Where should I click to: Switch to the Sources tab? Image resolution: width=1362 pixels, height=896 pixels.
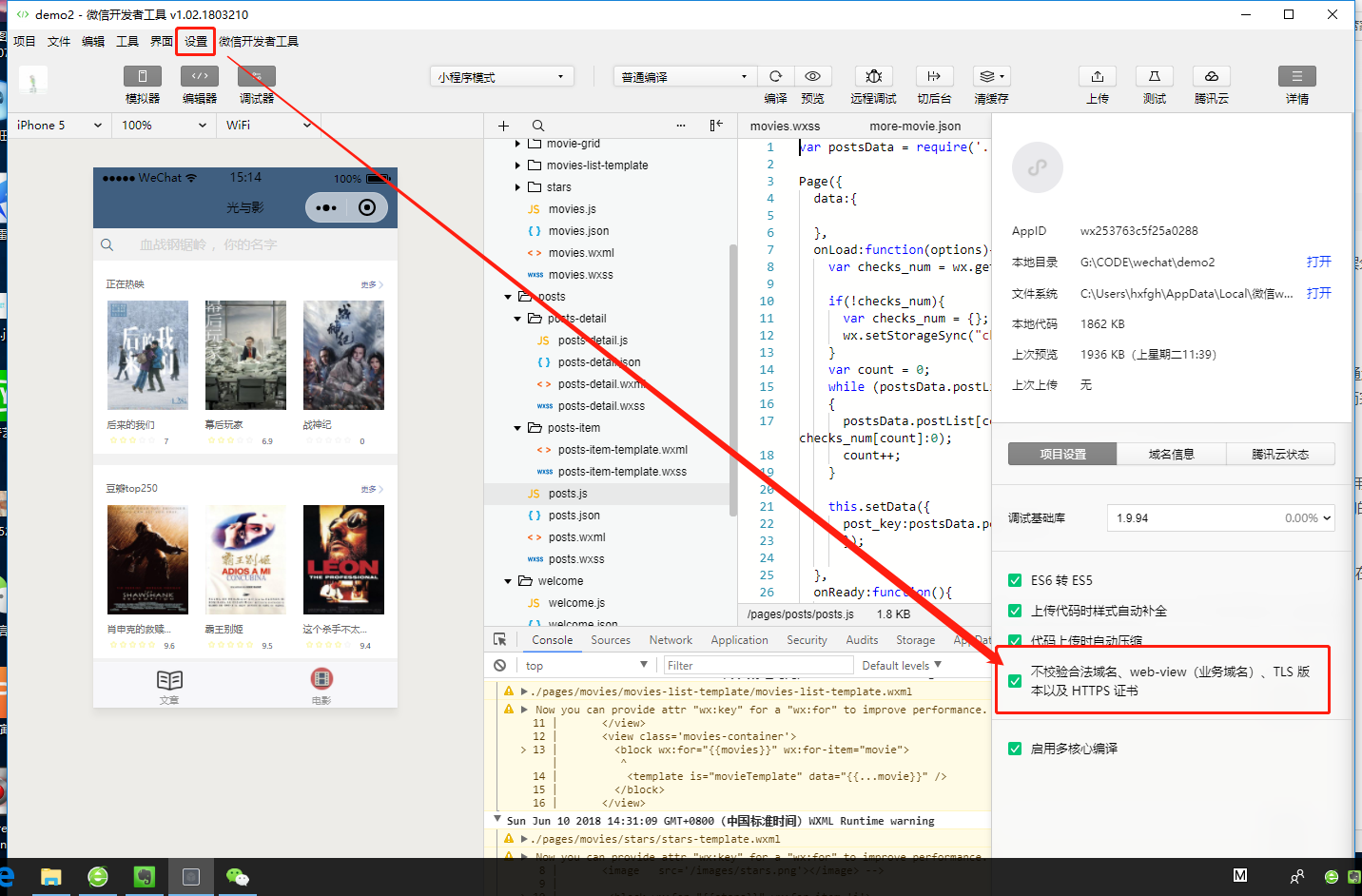(x=611, y=640)
